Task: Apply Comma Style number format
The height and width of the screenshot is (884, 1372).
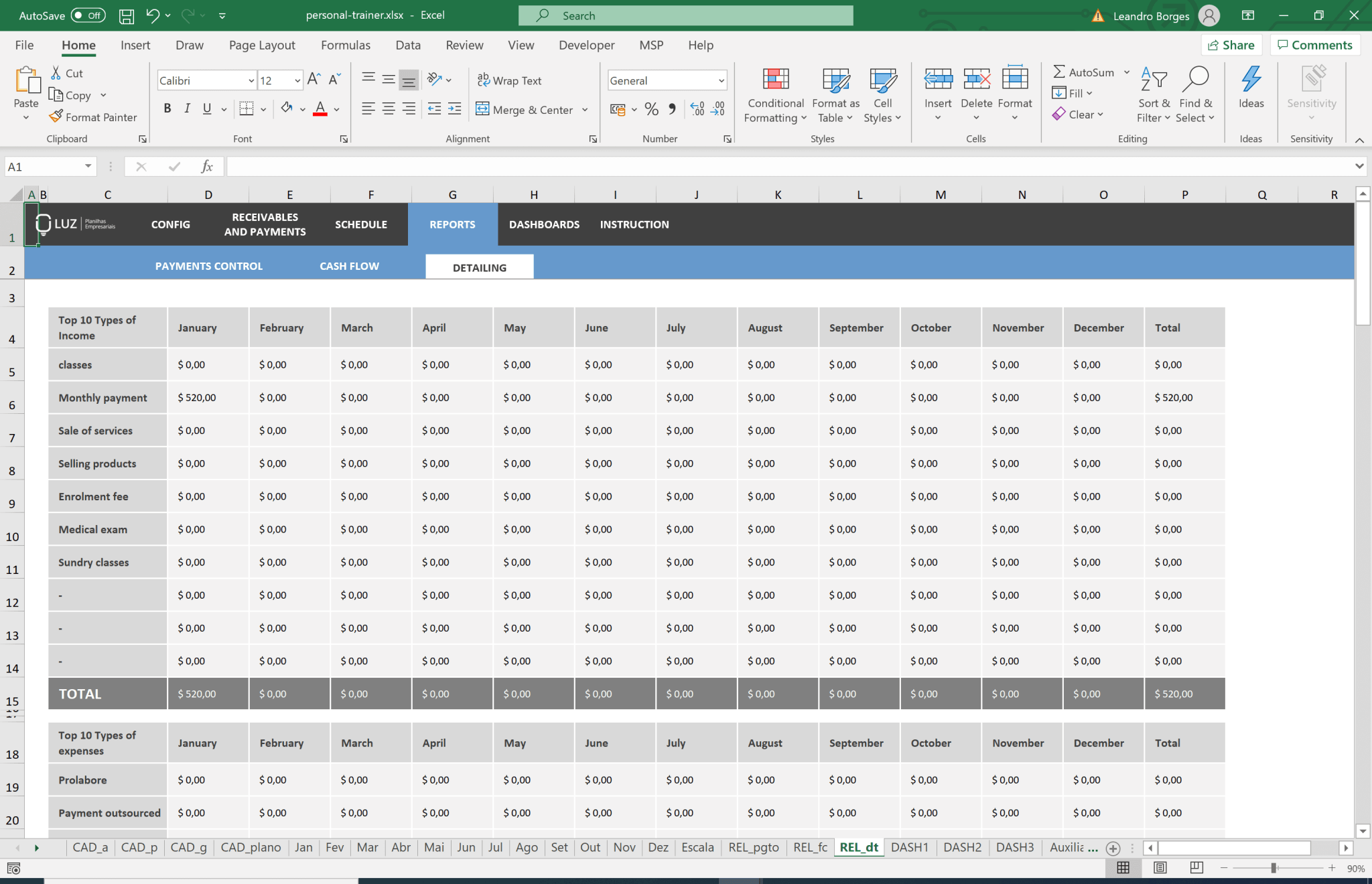Action: [x=672, y=109]
